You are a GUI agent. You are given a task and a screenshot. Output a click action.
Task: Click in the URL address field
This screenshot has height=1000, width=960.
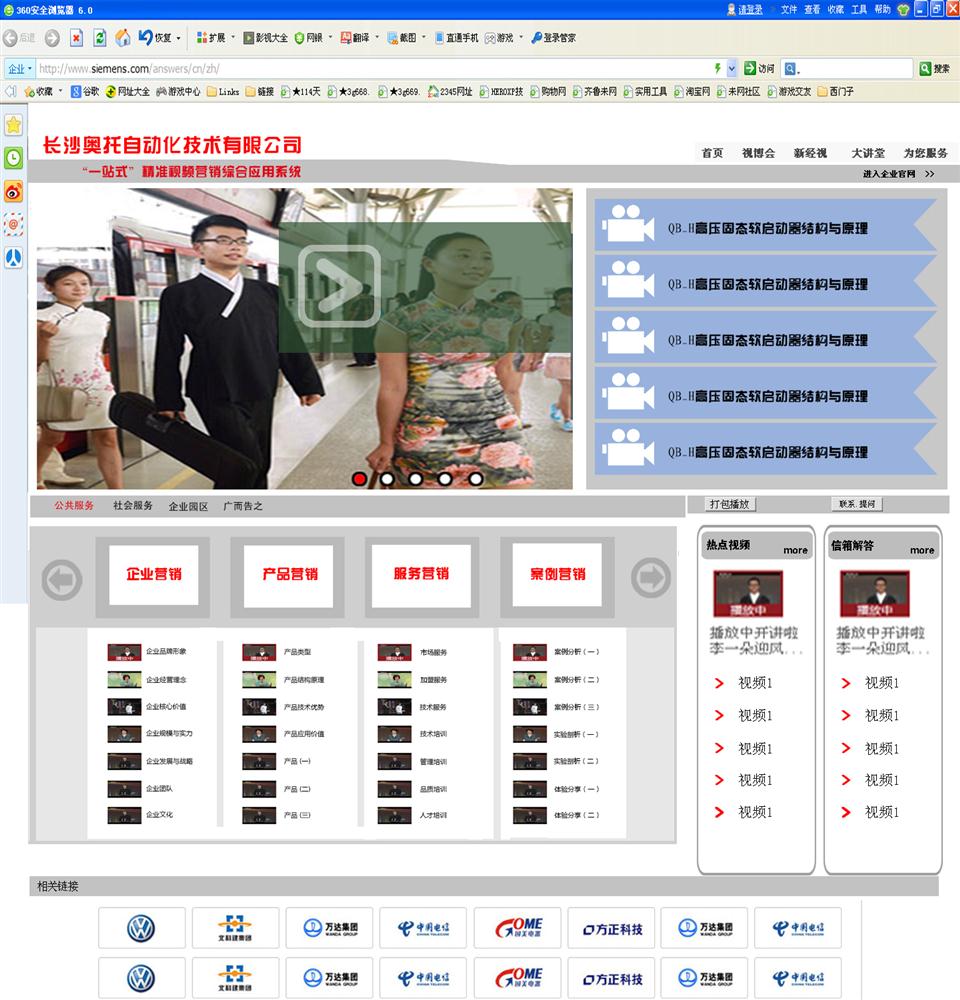click(373, 68)
